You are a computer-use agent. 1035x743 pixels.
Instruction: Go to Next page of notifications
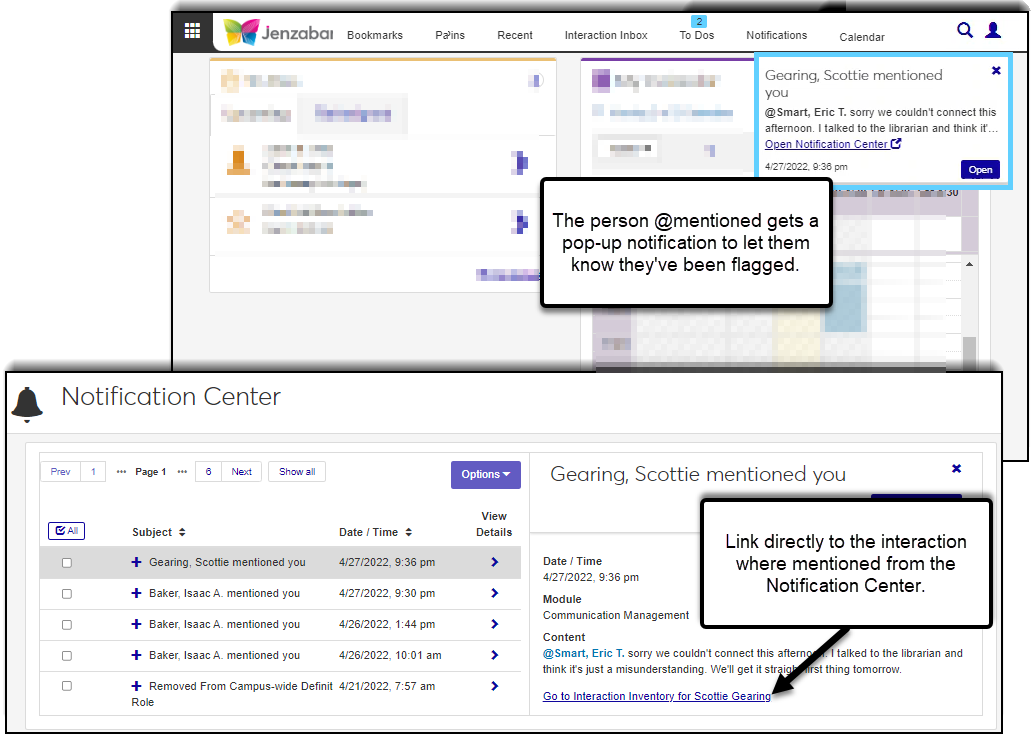tap(242, 472)
